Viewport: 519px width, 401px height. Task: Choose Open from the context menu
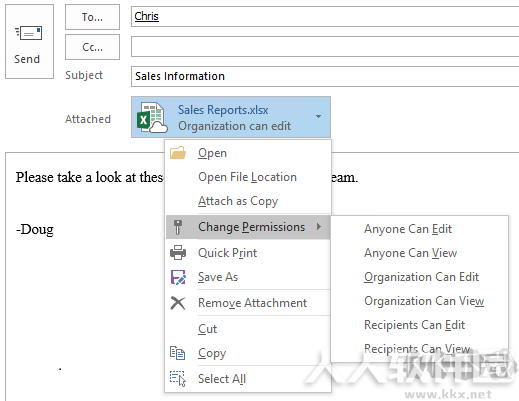click(248, 153)
